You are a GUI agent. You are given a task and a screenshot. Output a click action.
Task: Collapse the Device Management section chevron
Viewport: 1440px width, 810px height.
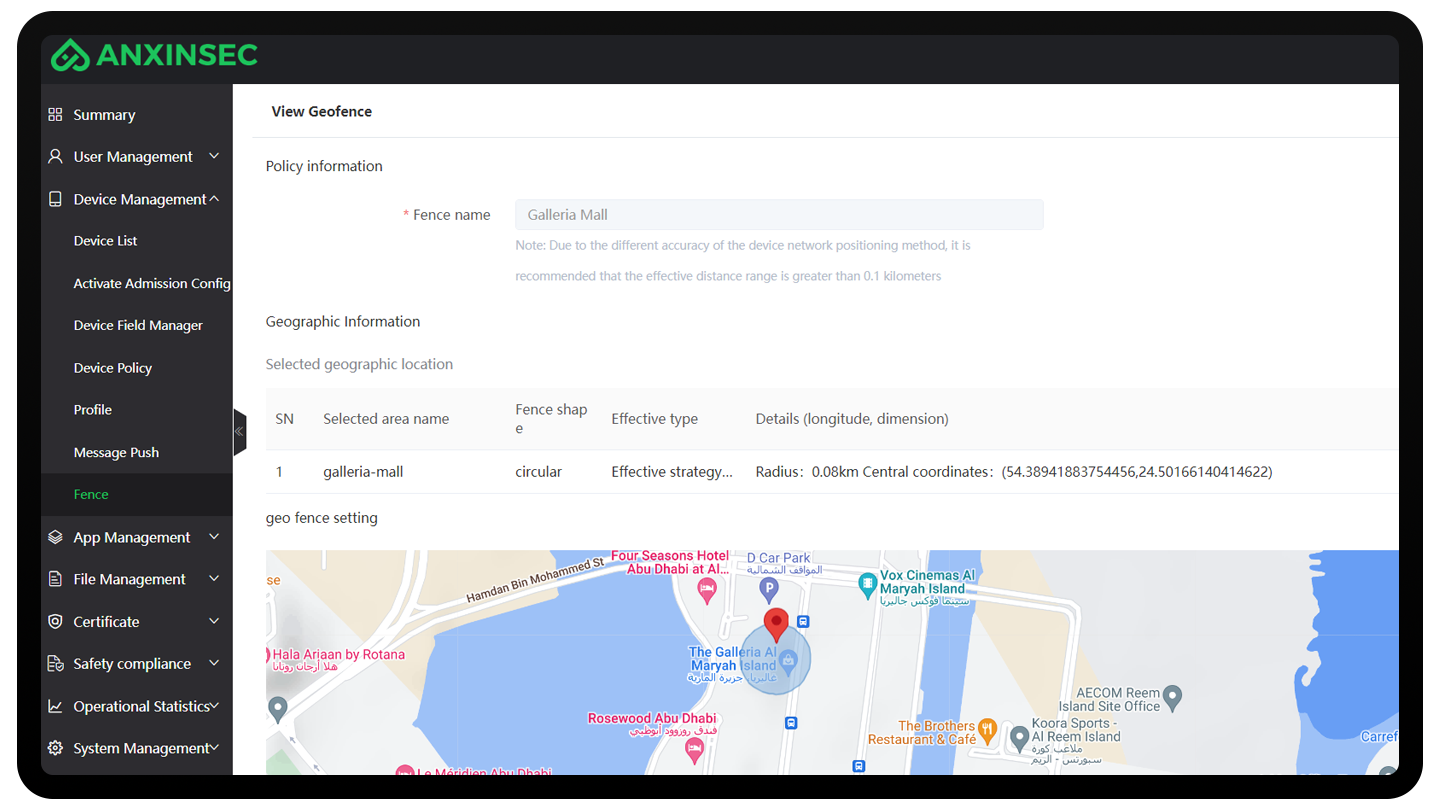point(214,199)
